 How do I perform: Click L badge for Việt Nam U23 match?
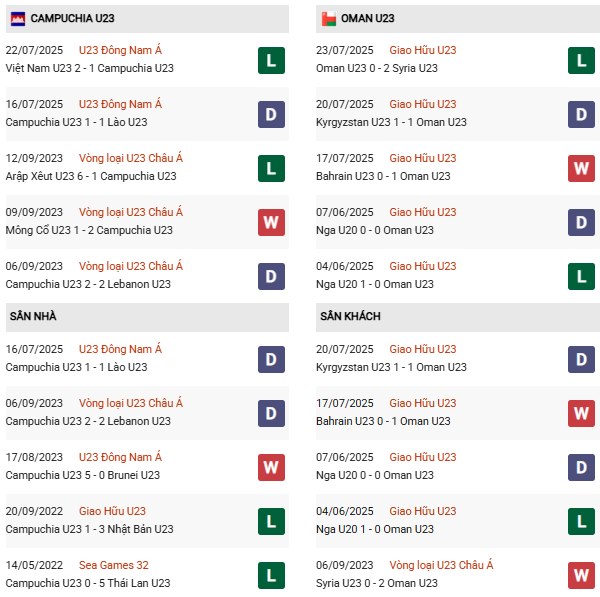[270, 61]
